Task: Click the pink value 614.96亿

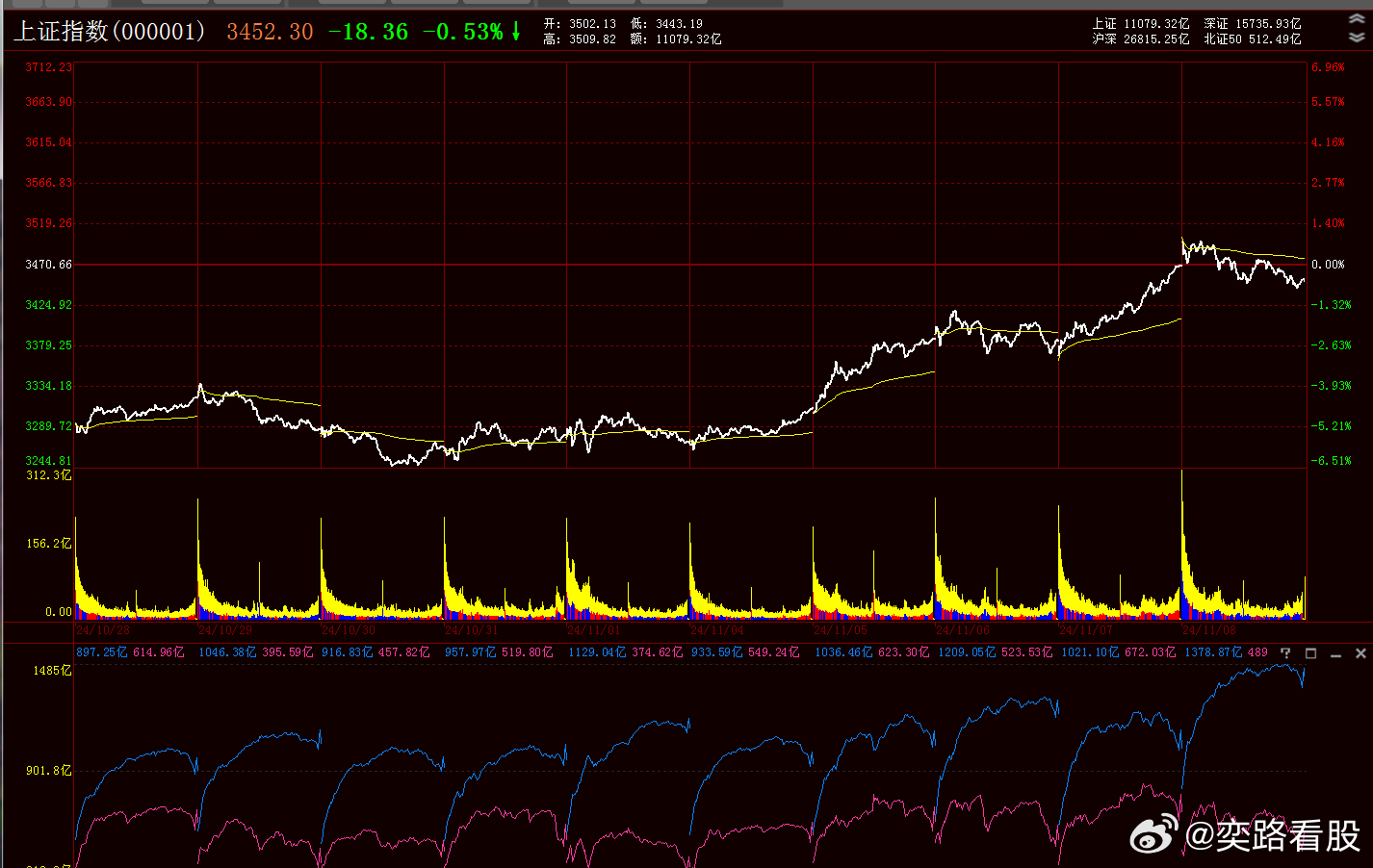Action: point(159,652)
